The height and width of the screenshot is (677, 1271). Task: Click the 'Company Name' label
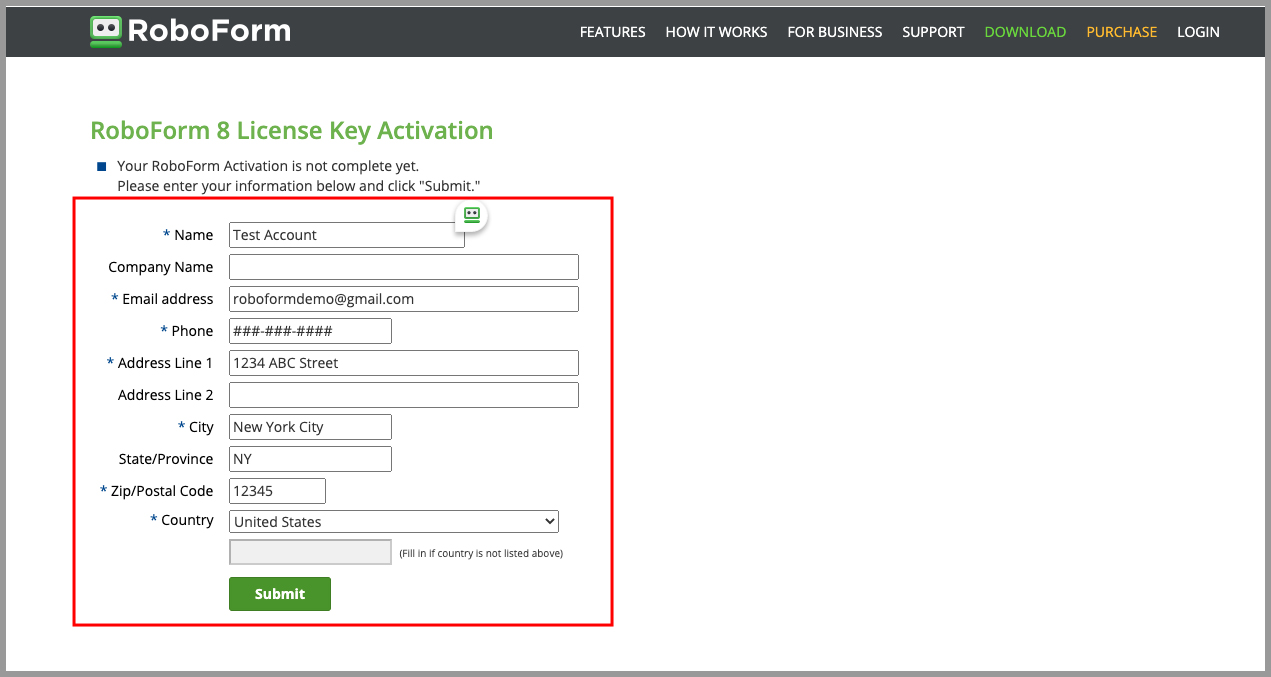click(161, 267)
